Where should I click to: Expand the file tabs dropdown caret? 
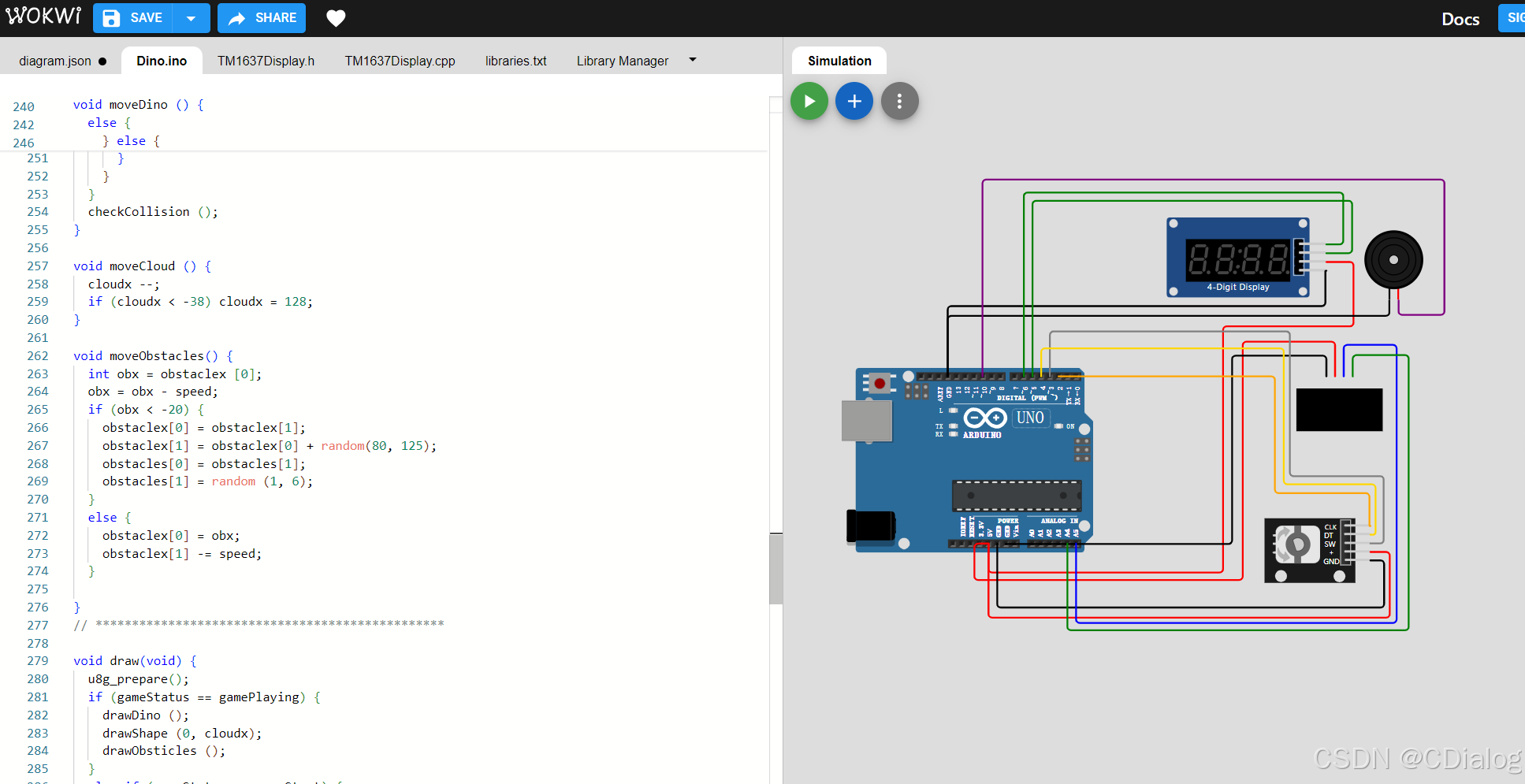pyautogui.click(x=693, y=60)
